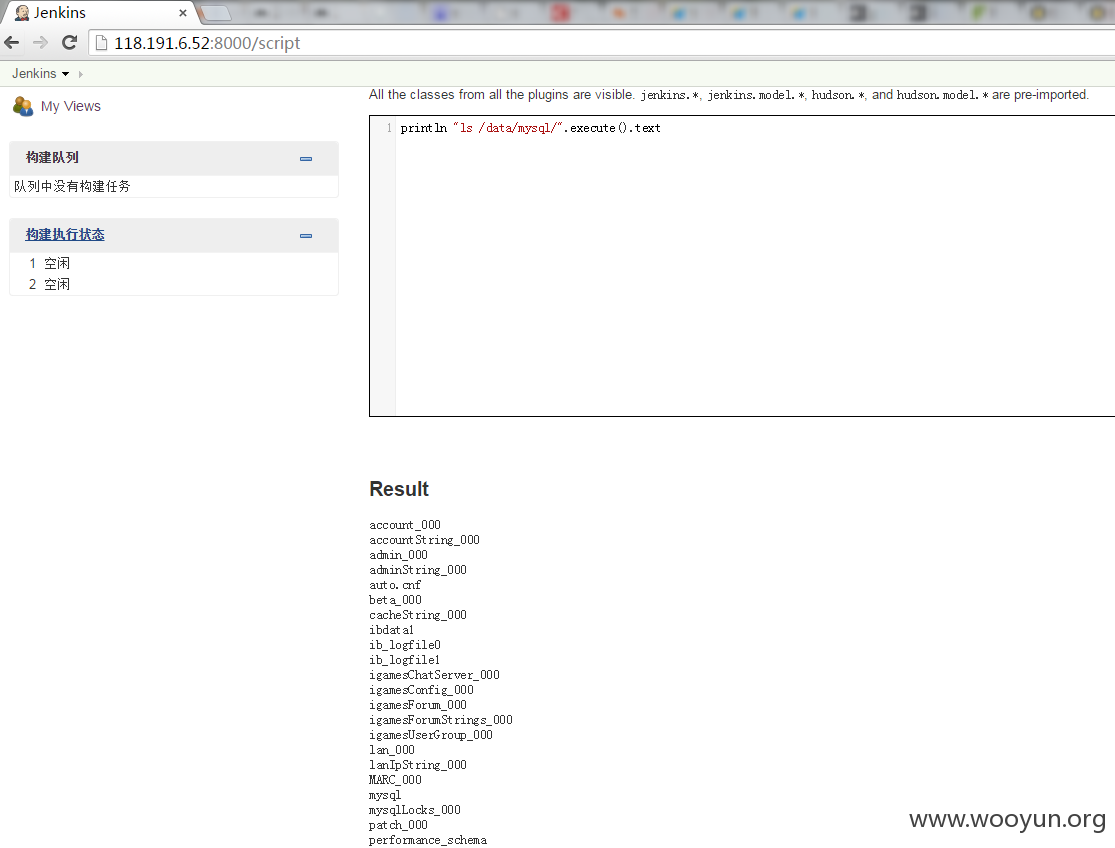
Task: Select auto.cnf in the result
Action: pos(395,585)
